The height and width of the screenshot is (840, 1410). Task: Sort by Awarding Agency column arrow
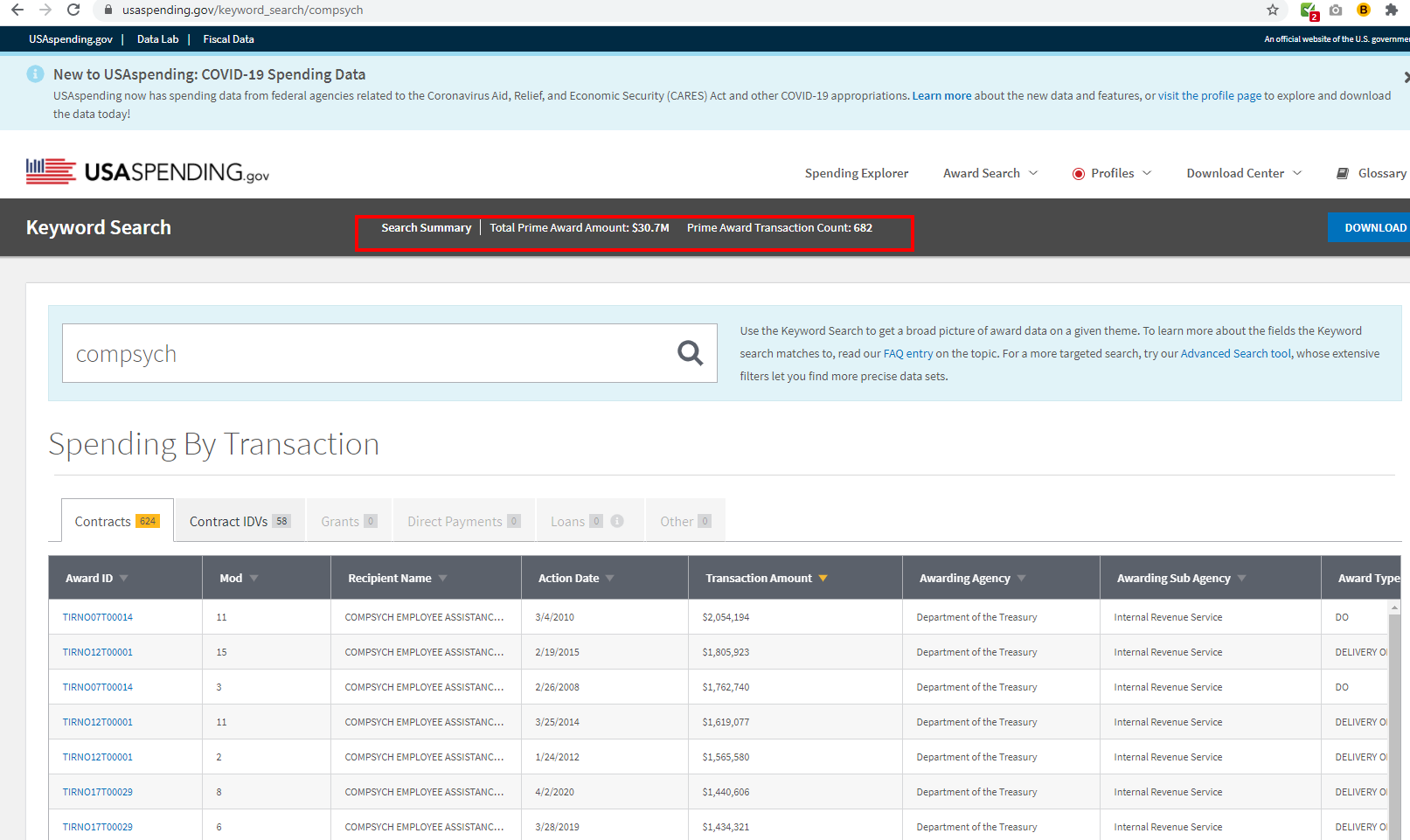[x=1022, y=579]
